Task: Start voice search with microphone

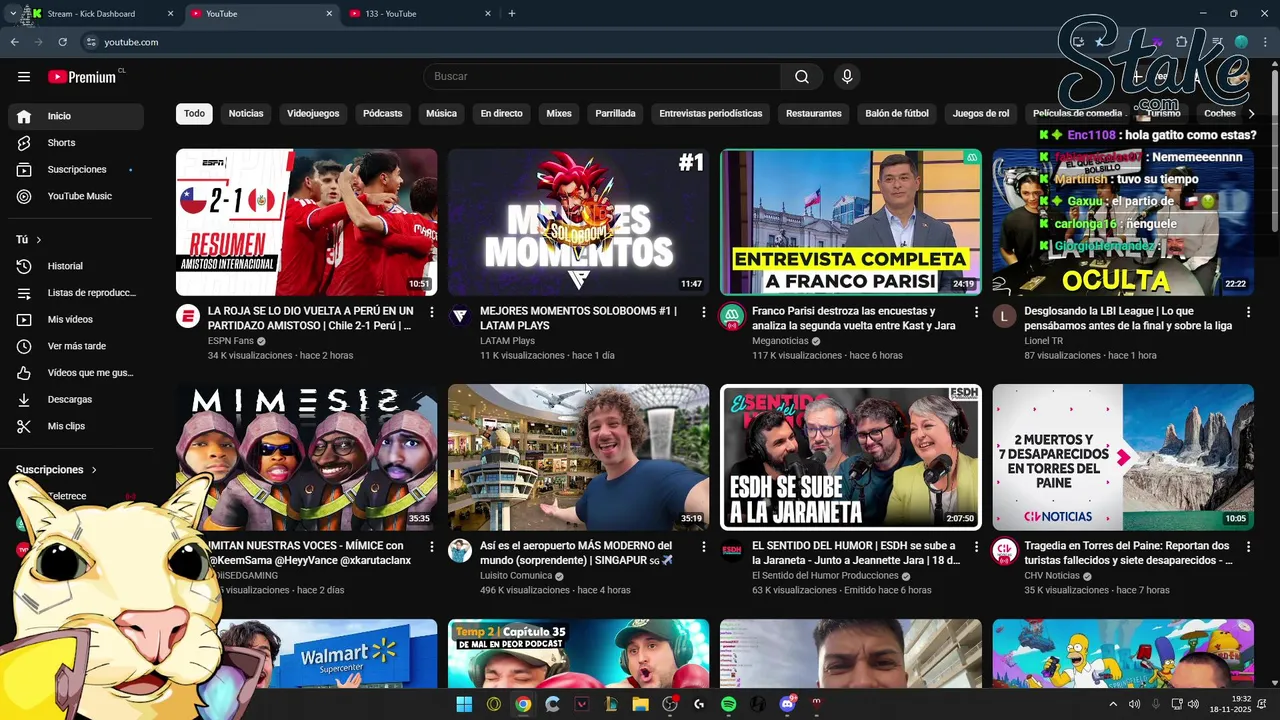Action: click(847, 77)
